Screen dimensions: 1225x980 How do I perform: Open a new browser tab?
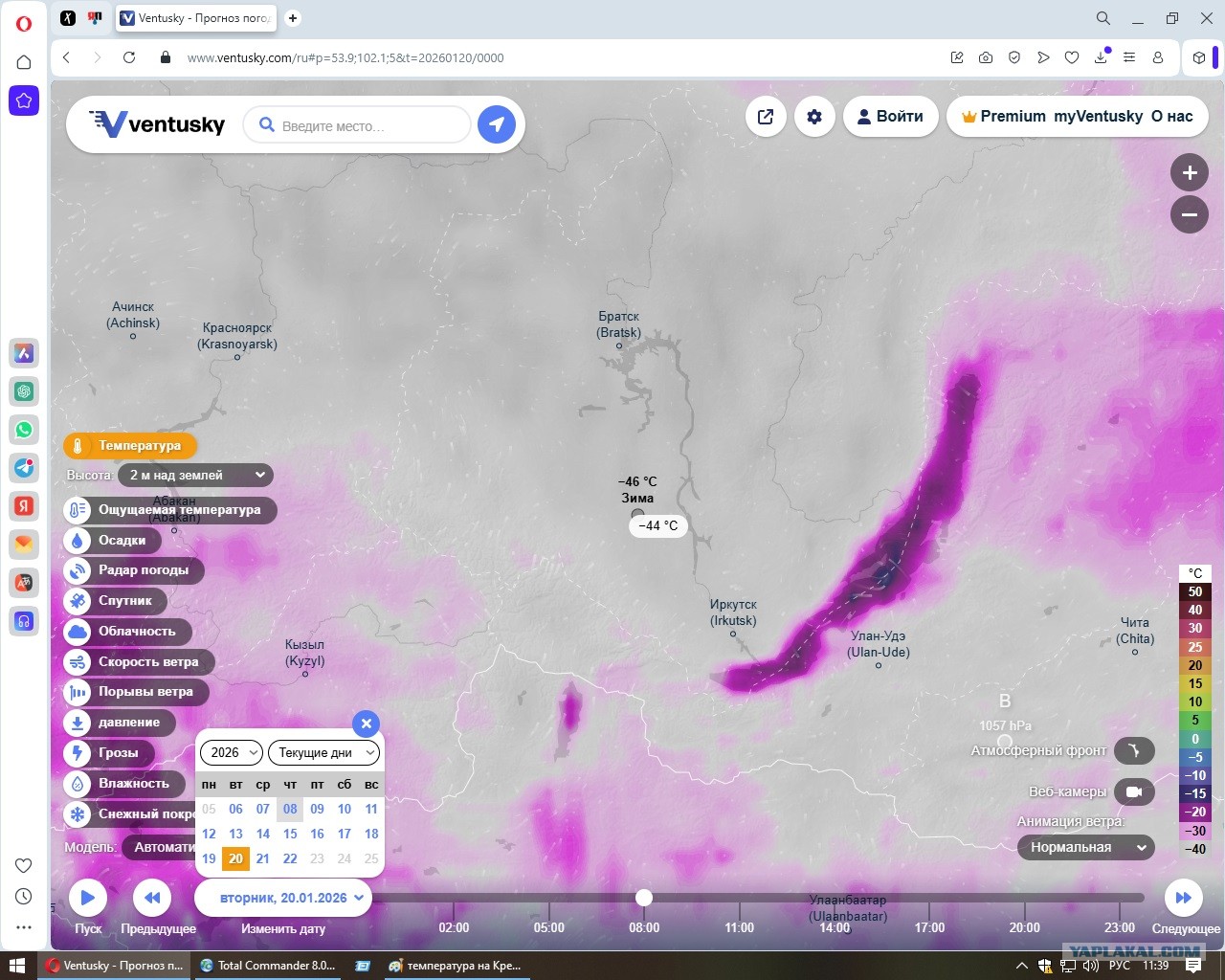pos(293,17)
